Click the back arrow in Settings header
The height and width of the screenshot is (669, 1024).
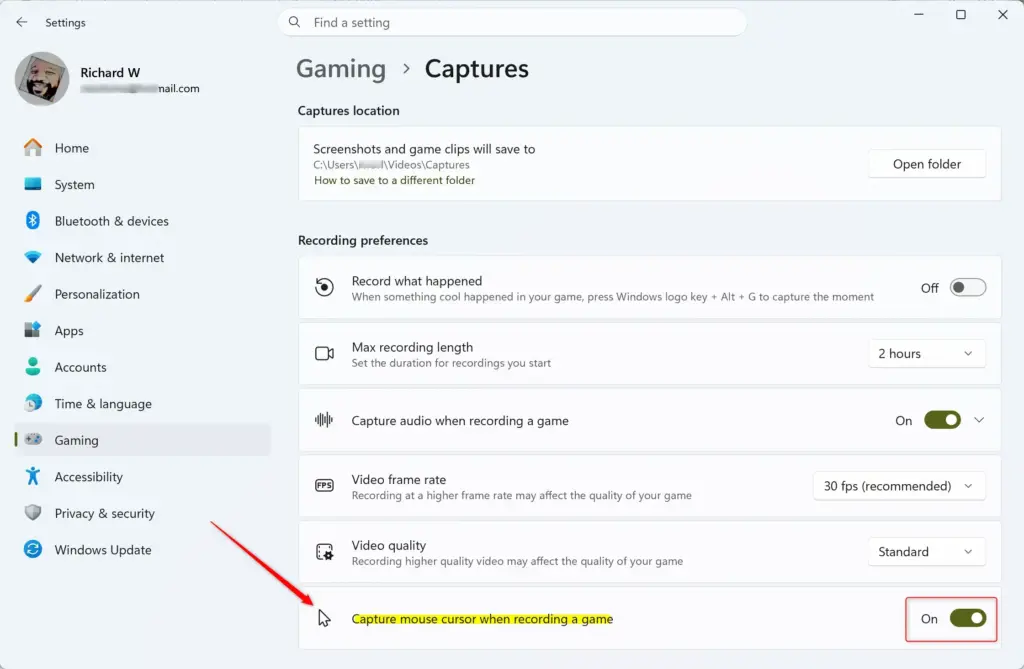point(22,22)
